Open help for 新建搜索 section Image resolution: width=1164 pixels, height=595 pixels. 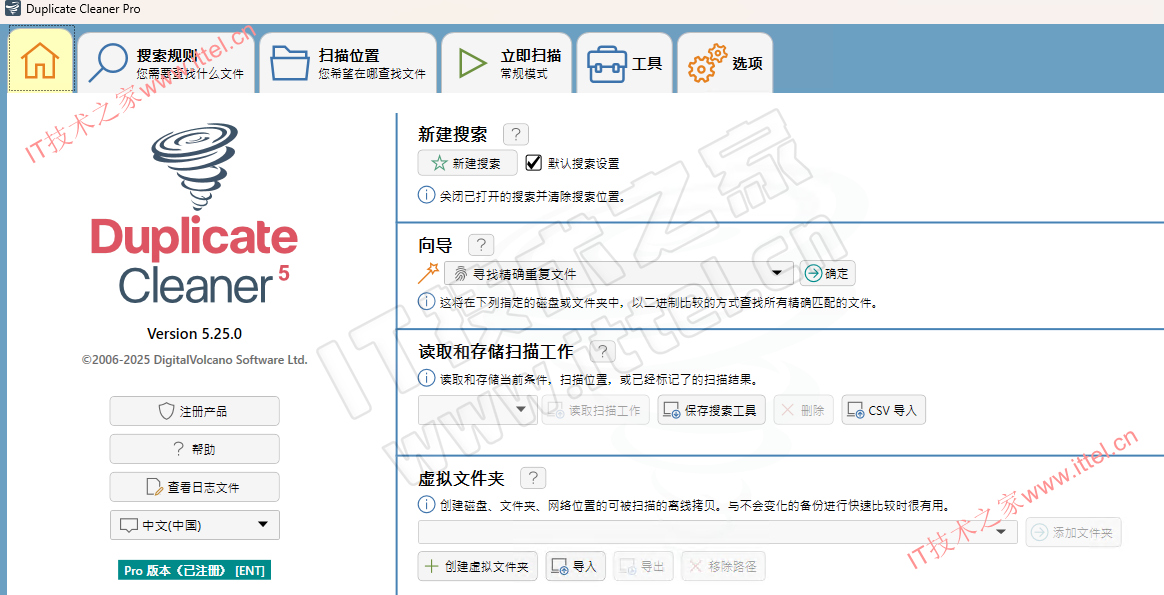tap(516, 135)
